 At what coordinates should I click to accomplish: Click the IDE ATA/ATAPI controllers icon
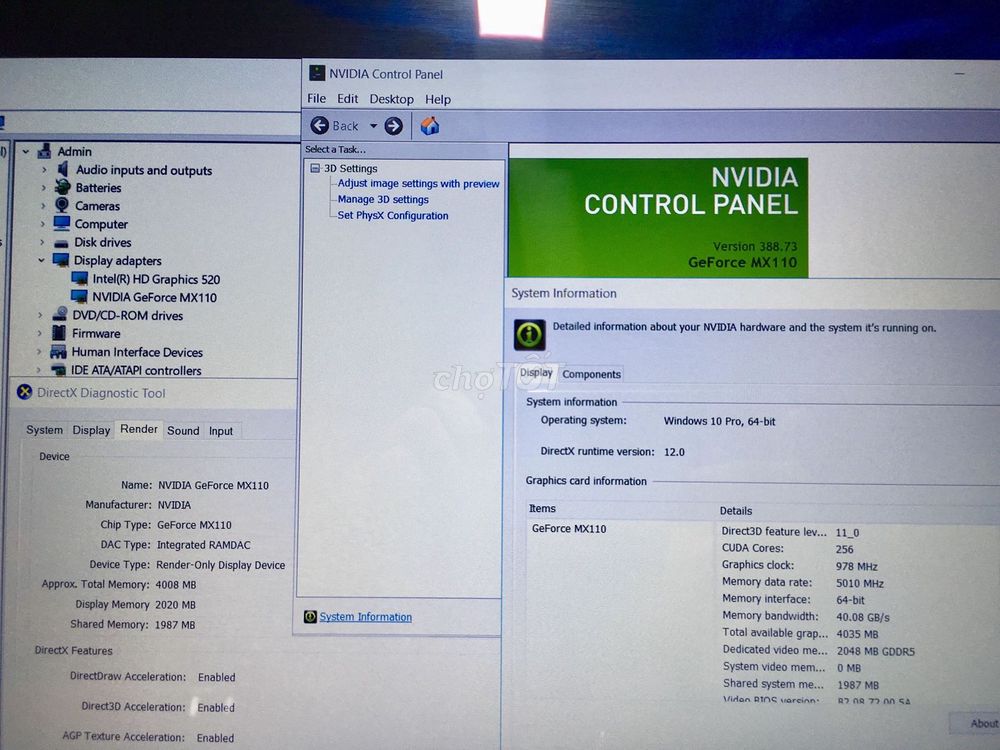(x=58, y=370)
